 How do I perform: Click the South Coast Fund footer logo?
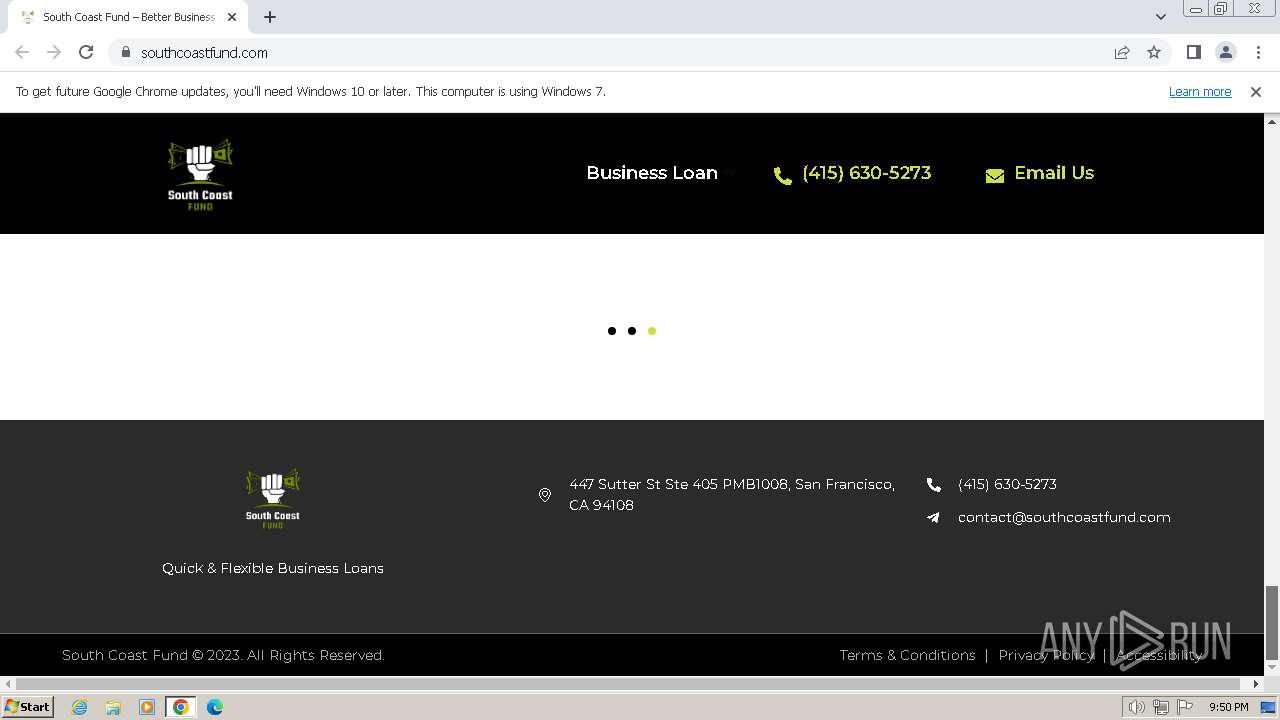coord(273,498)
